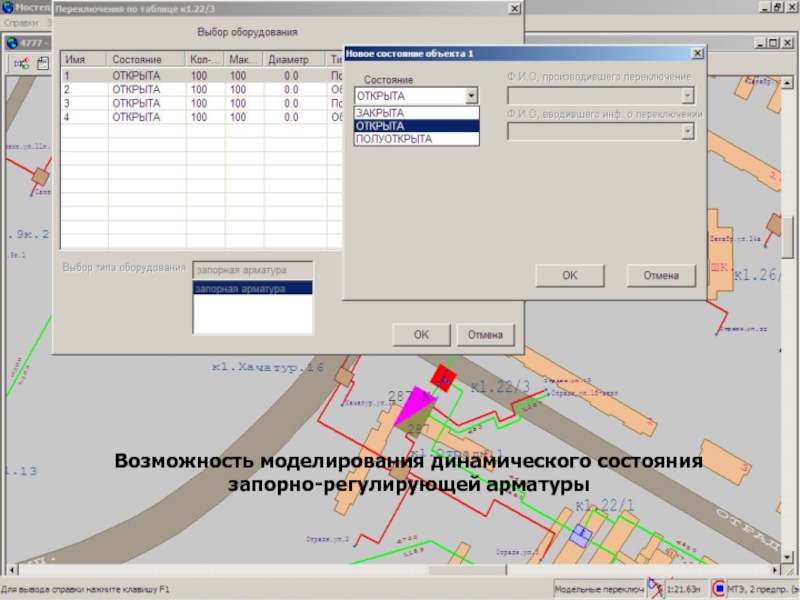Click the red circle icon near МТЭ

718,590
